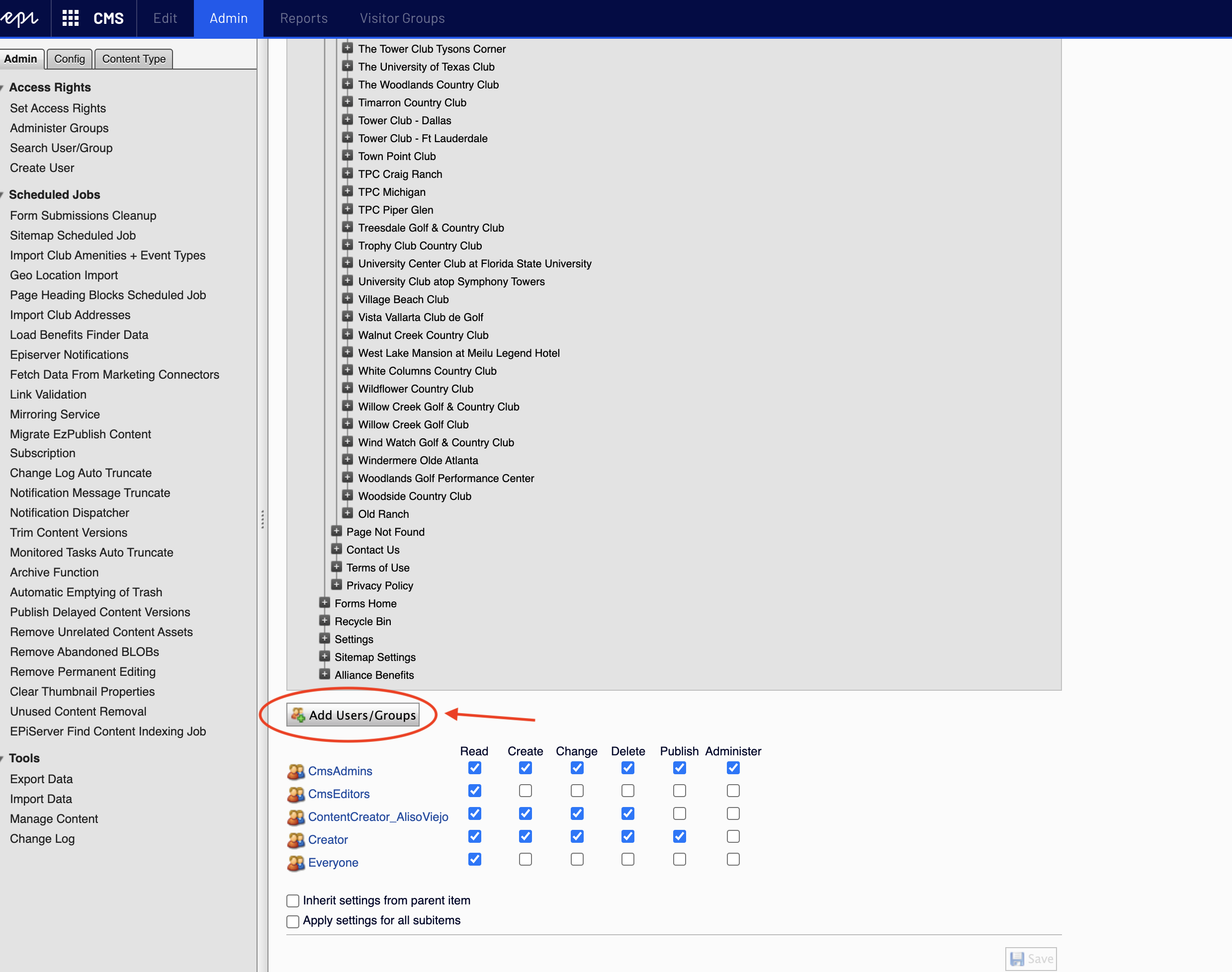Open the Export Data tool
This screenshot has height=972, width=1232.
(x=41, y=779)
